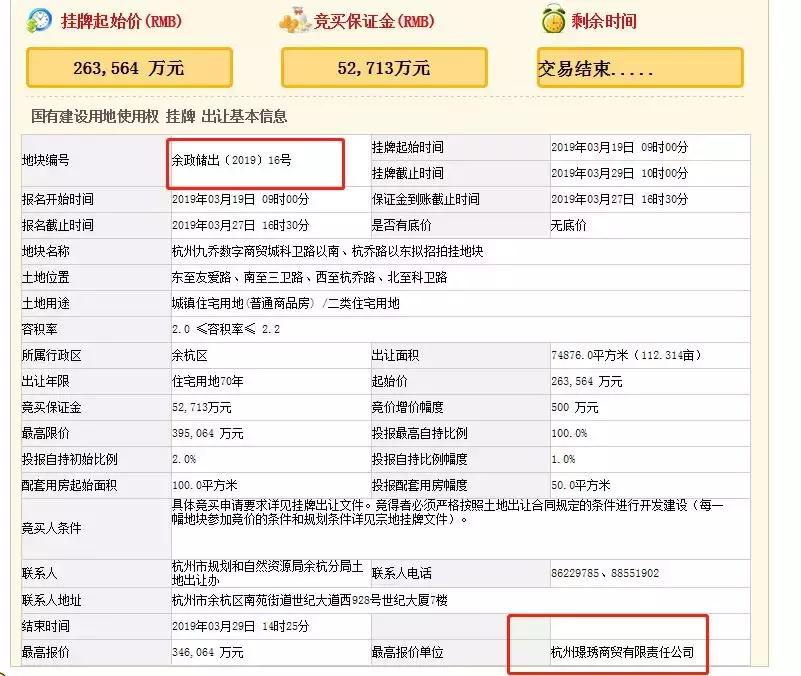
Task: Select maximum price limit 395,064 万元
Action: tap(207, 434)
